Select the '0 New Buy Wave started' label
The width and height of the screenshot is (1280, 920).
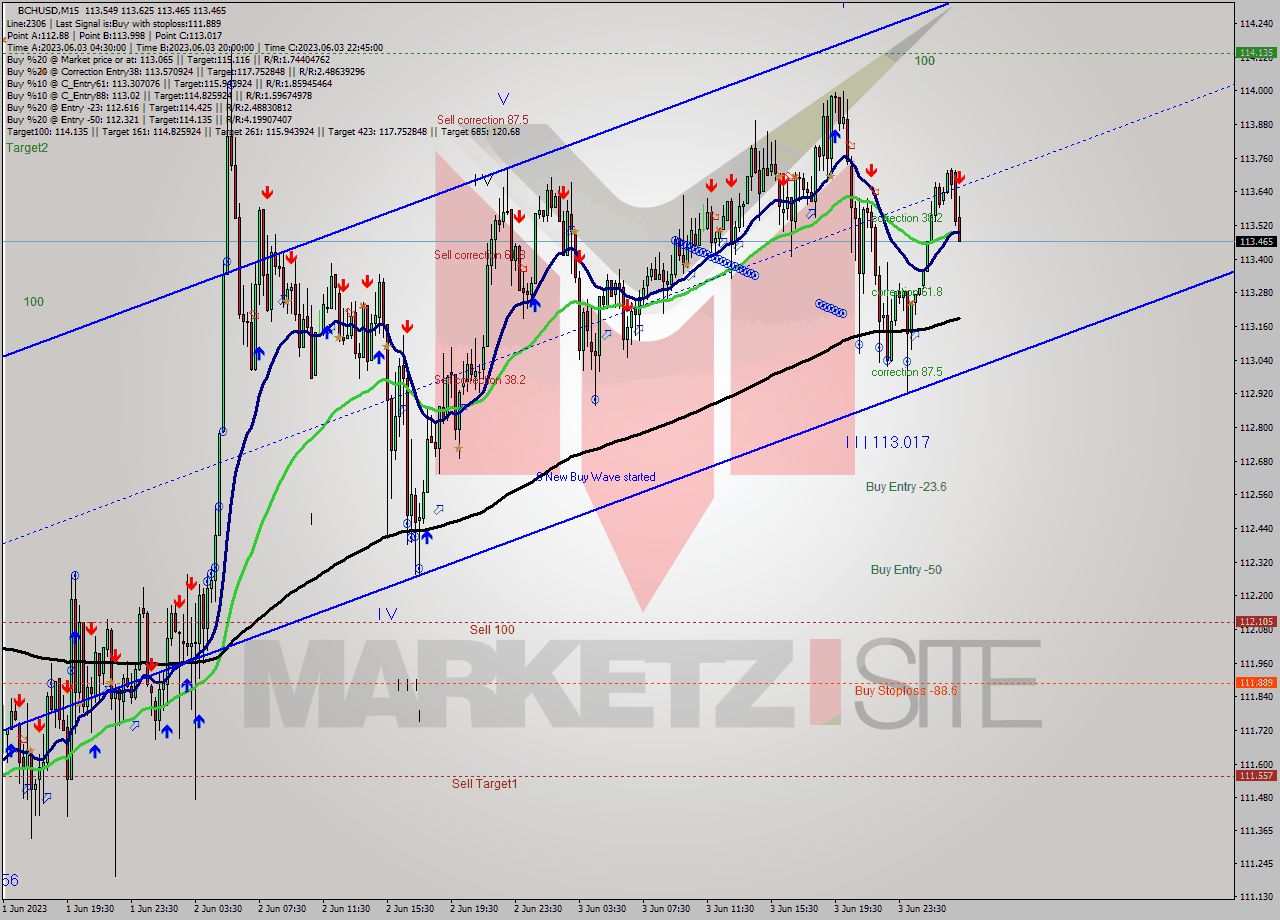point(596,477)
